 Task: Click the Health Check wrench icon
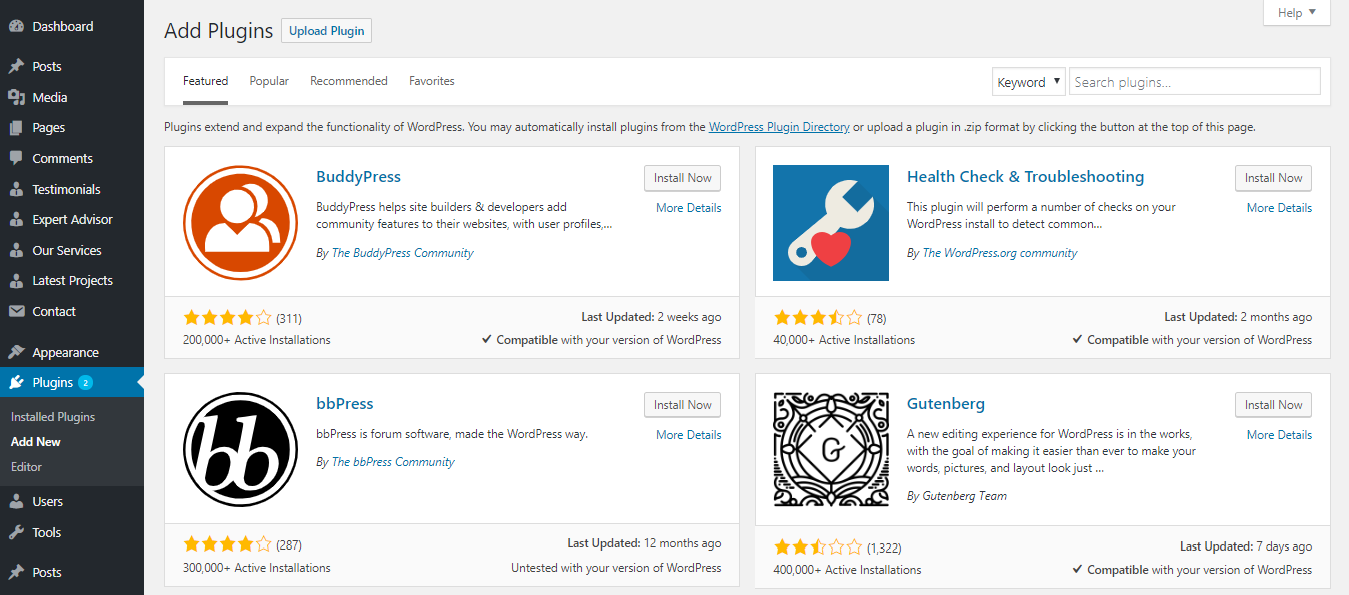click(x=830, y=223)
